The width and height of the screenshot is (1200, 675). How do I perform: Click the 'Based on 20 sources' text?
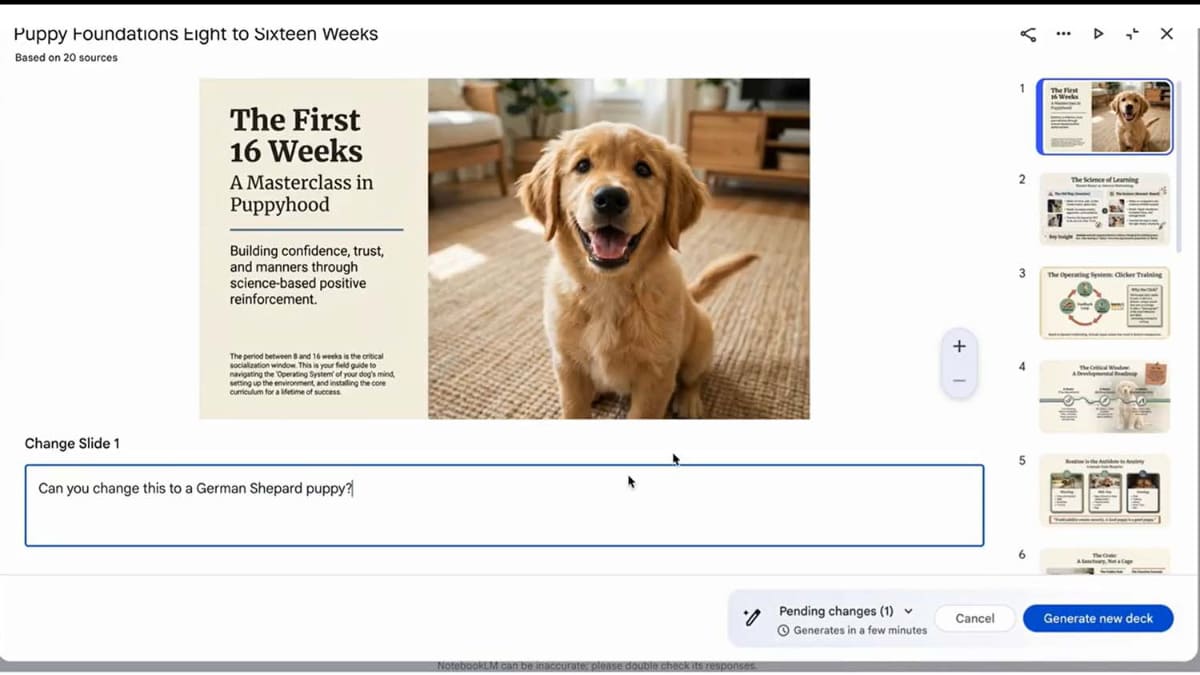click(x=66, y=58)
